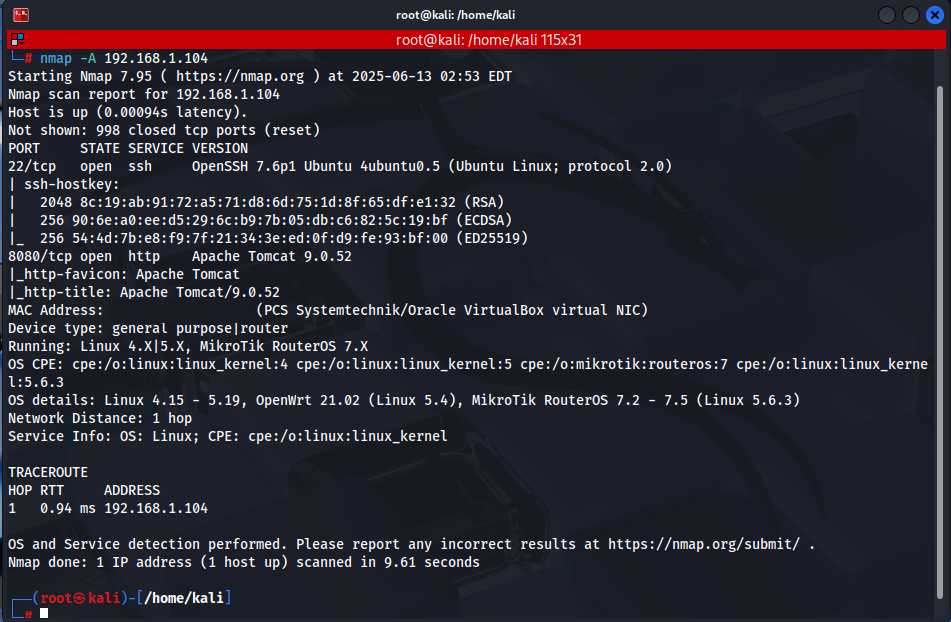Screen dimensions: 951x622
Task: Click the -A option in the command
Action: 88,58
